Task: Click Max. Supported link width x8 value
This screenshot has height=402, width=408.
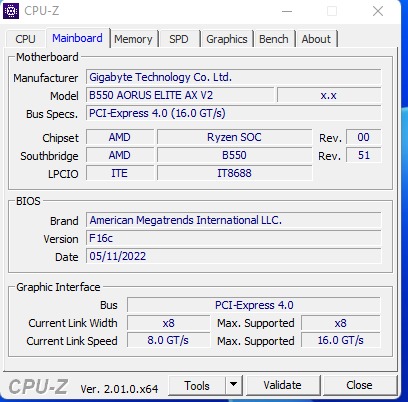Action: pyautogui.click(x=340, y=323)
